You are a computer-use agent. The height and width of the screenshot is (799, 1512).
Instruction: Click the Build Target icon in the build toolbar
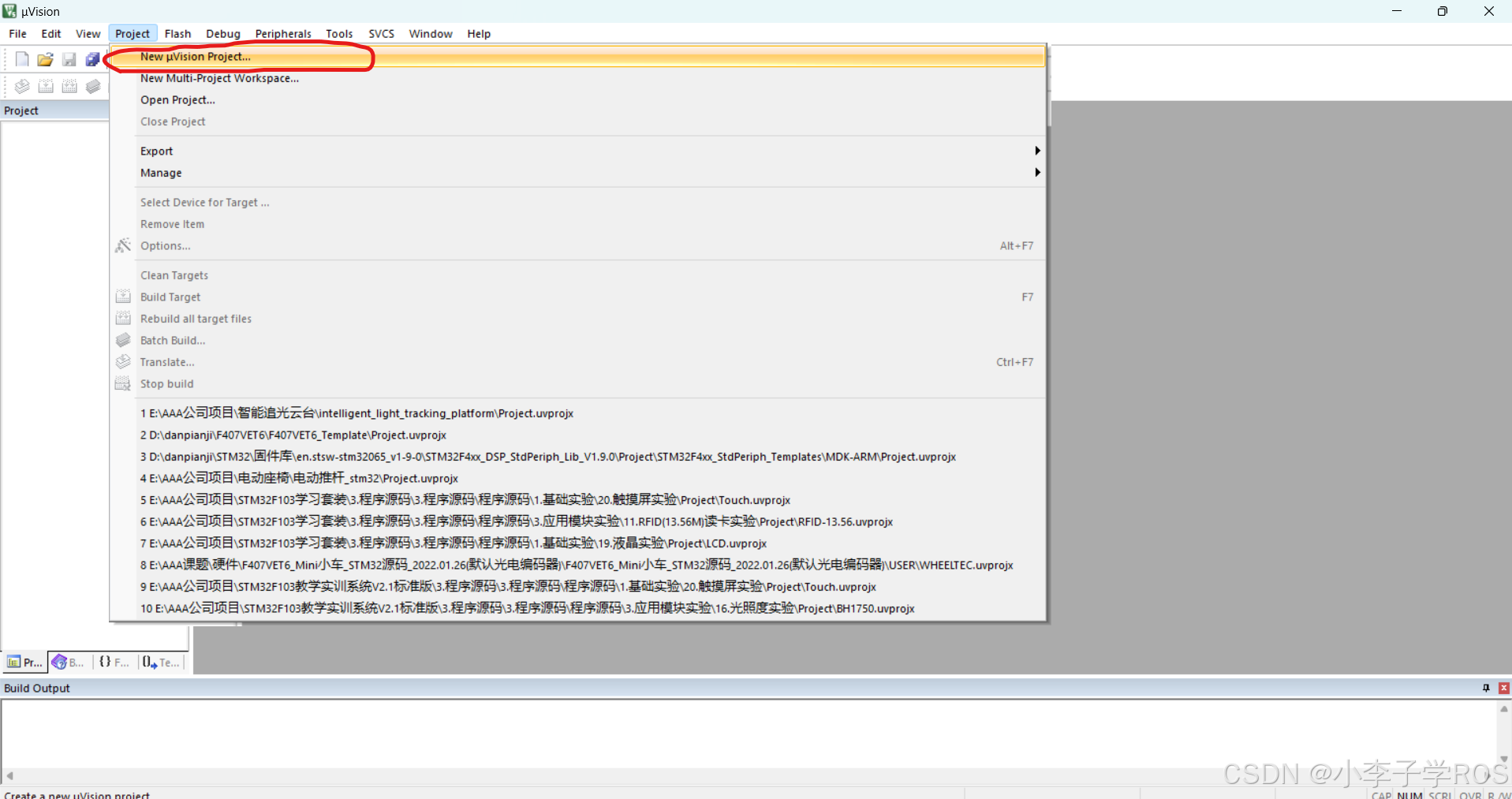pos(46,86)
